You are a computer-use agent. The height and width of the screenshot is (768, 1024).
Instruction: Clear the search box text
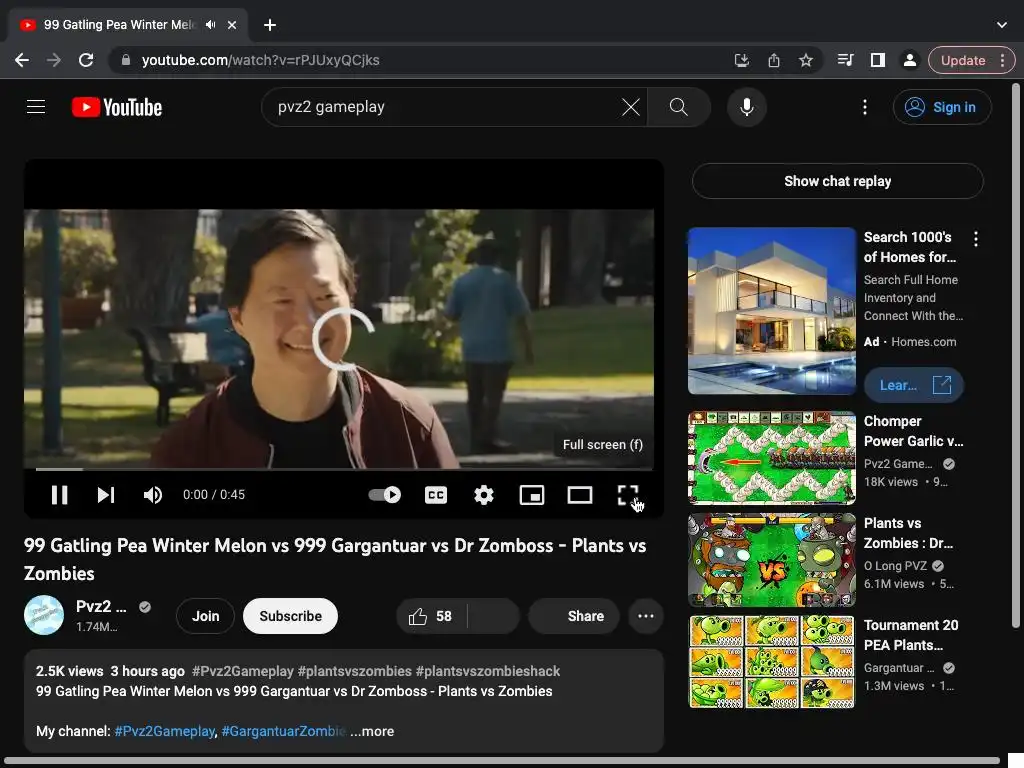(631, 106)
